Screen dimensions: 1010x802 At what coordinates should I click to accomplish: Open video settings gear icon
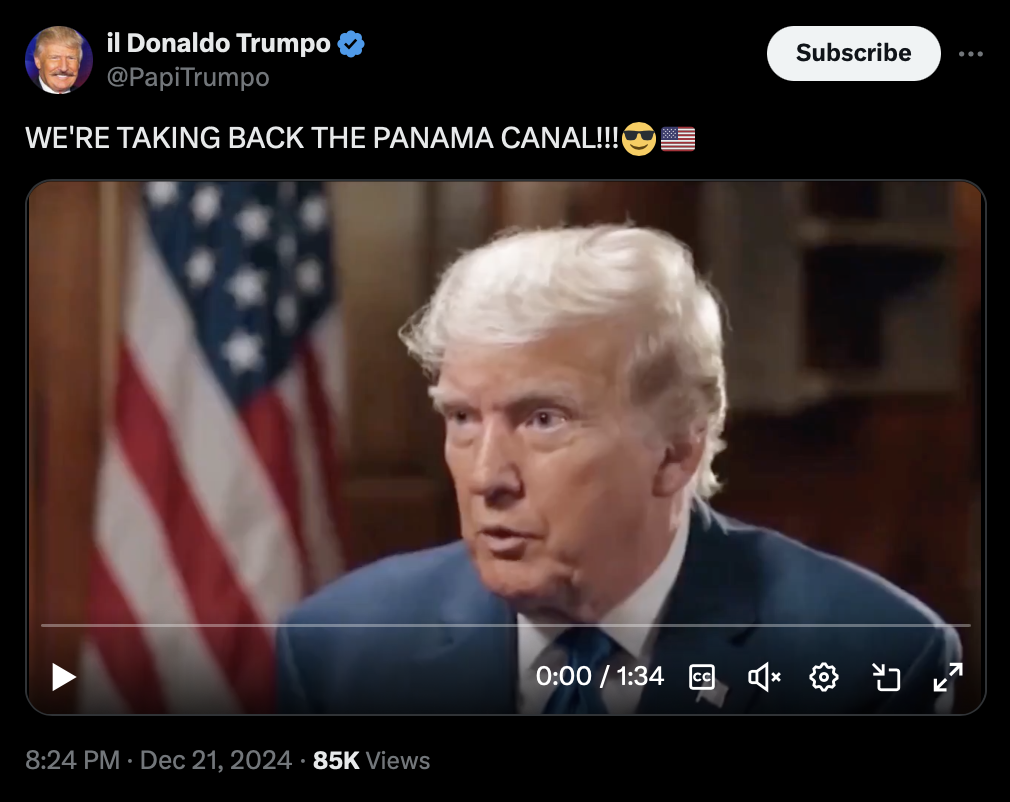pyautogui.click(x=824, y=677)
